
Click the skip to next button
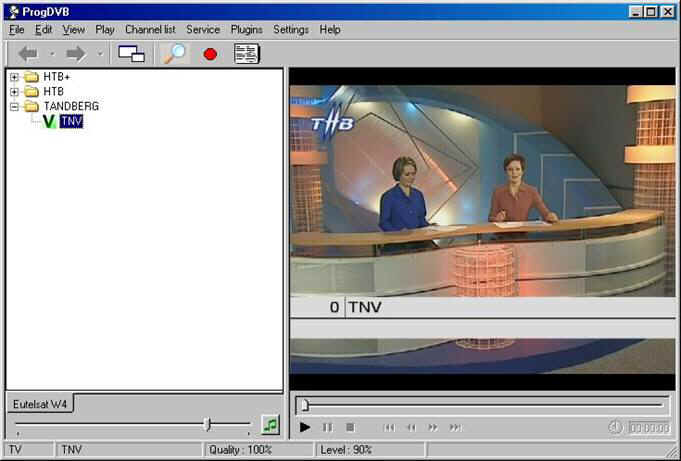[x=455, y=428]
